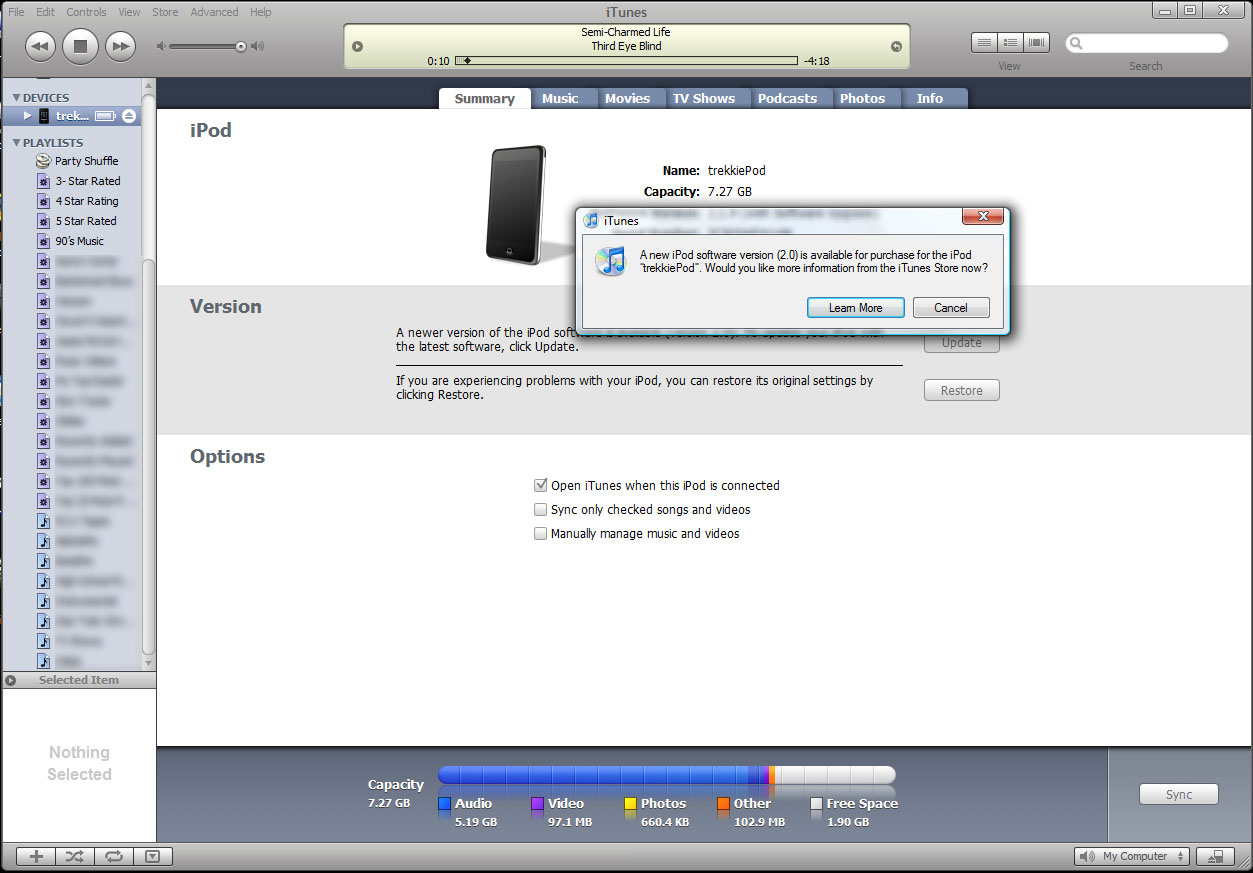
Task: Cancel the iTunes update dialog
Action: pos(951,308)
